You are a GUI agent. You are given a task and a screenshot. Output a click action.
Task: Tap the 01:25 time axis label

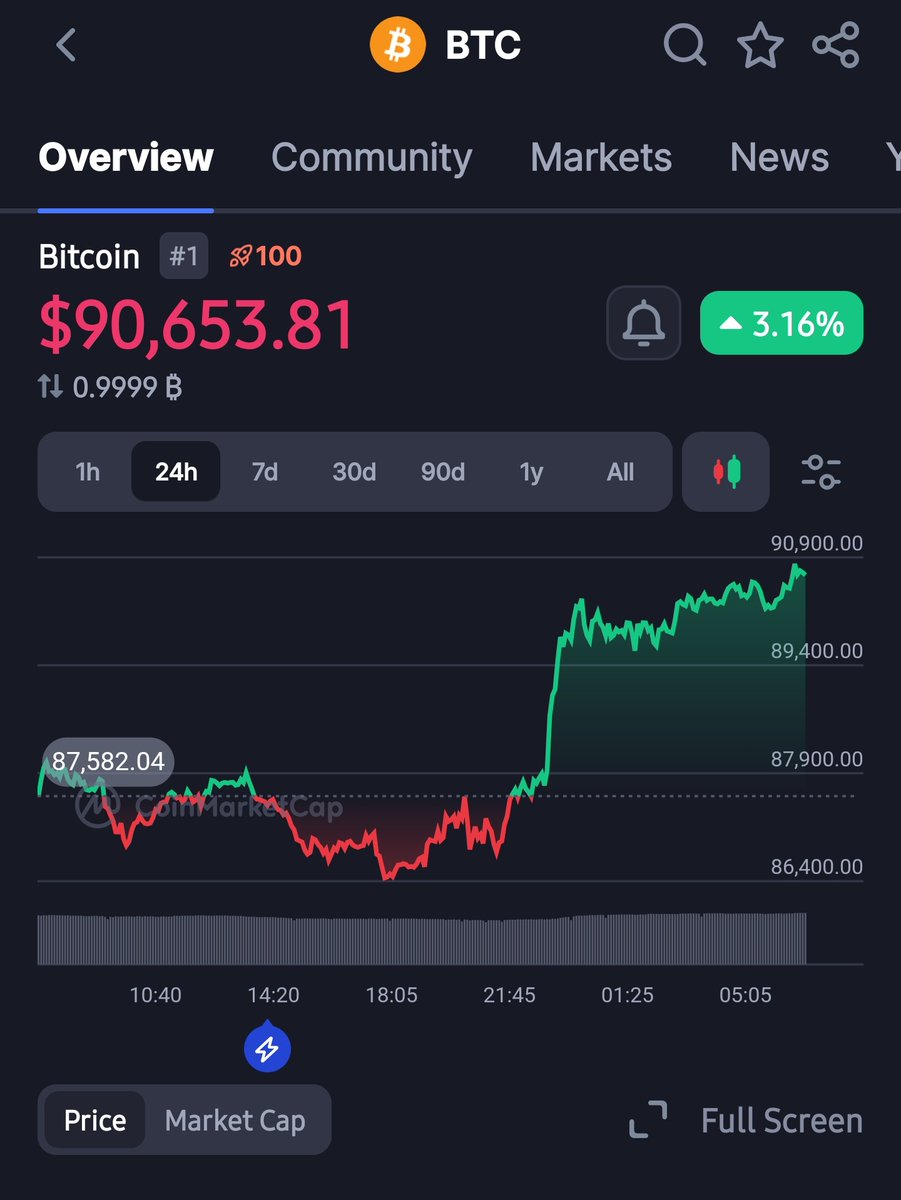tap(627, 995)
